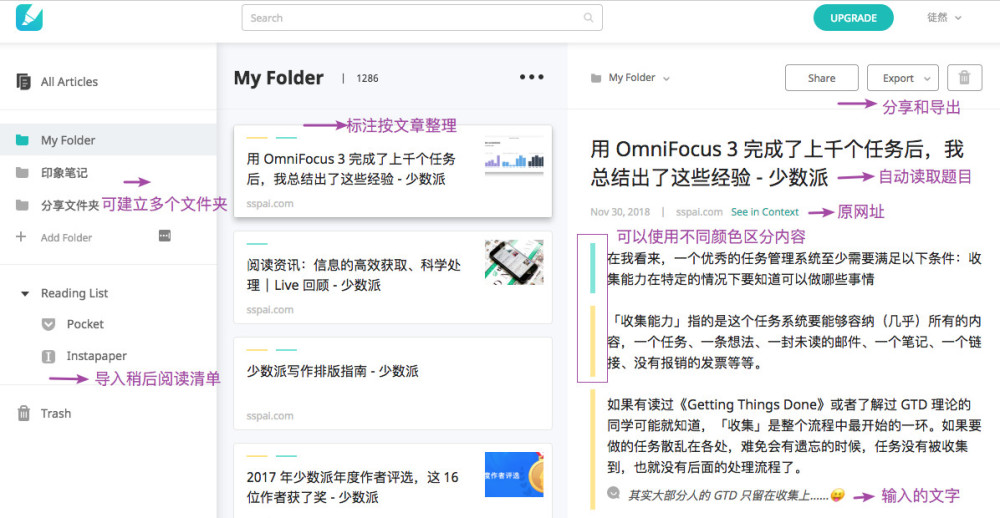Click the highlighted paragraph starting 「收集能力」
1000x518 pixels.
[x=794, y=341]
